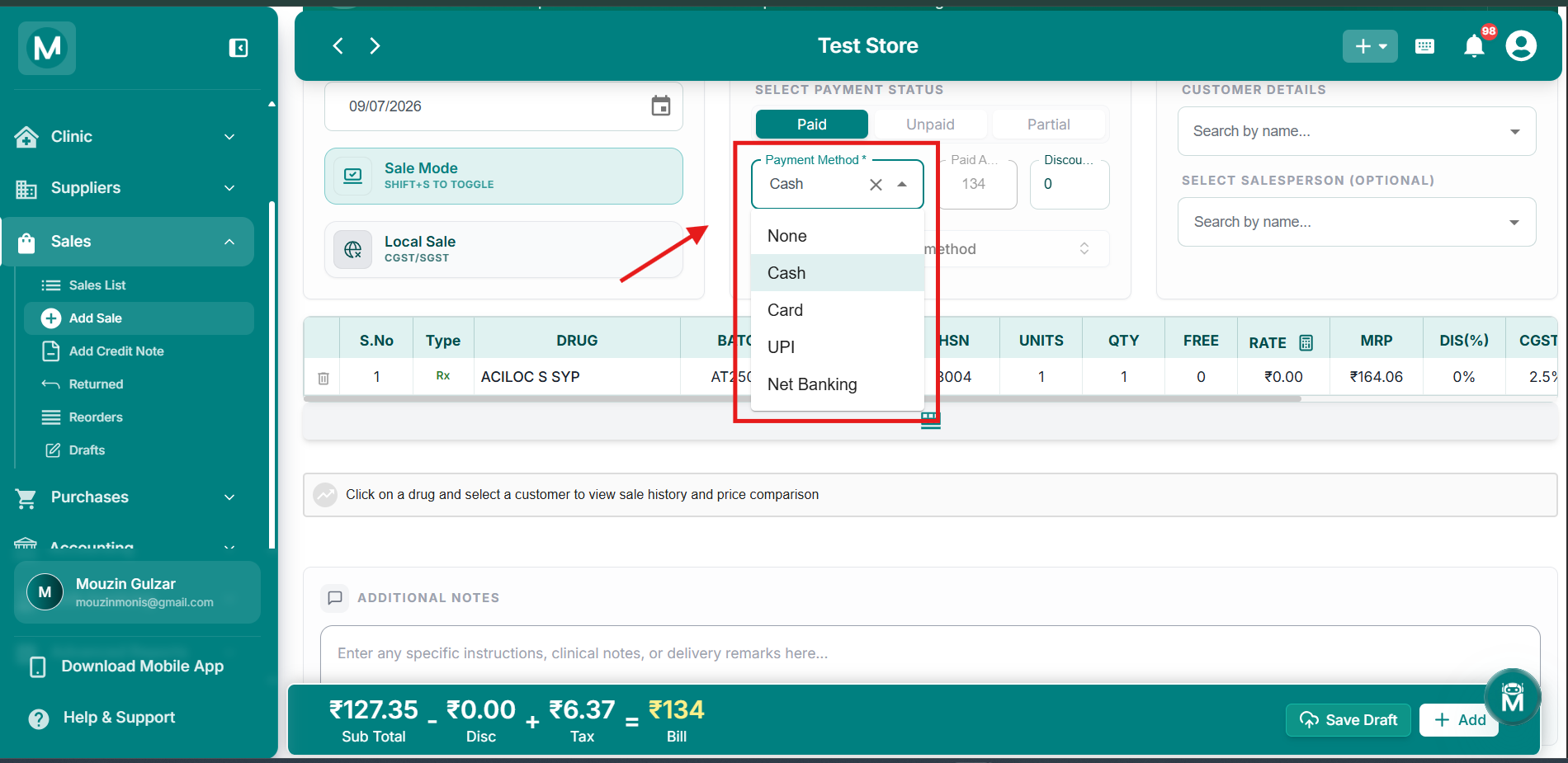
Task: Delete row 1 with trash icon
Action: [x=324, y=378]
